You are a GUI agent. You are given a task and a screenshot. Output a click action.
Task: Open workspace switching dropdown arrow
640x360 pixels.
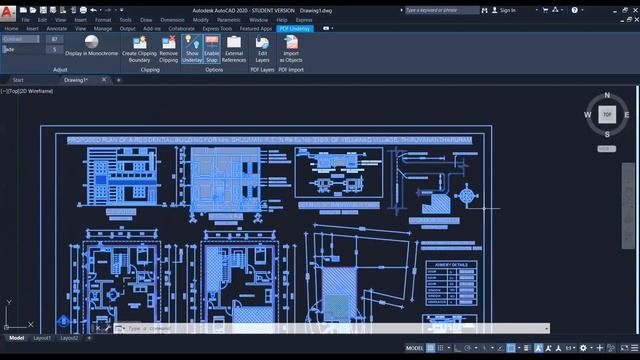tap(591, 348)
